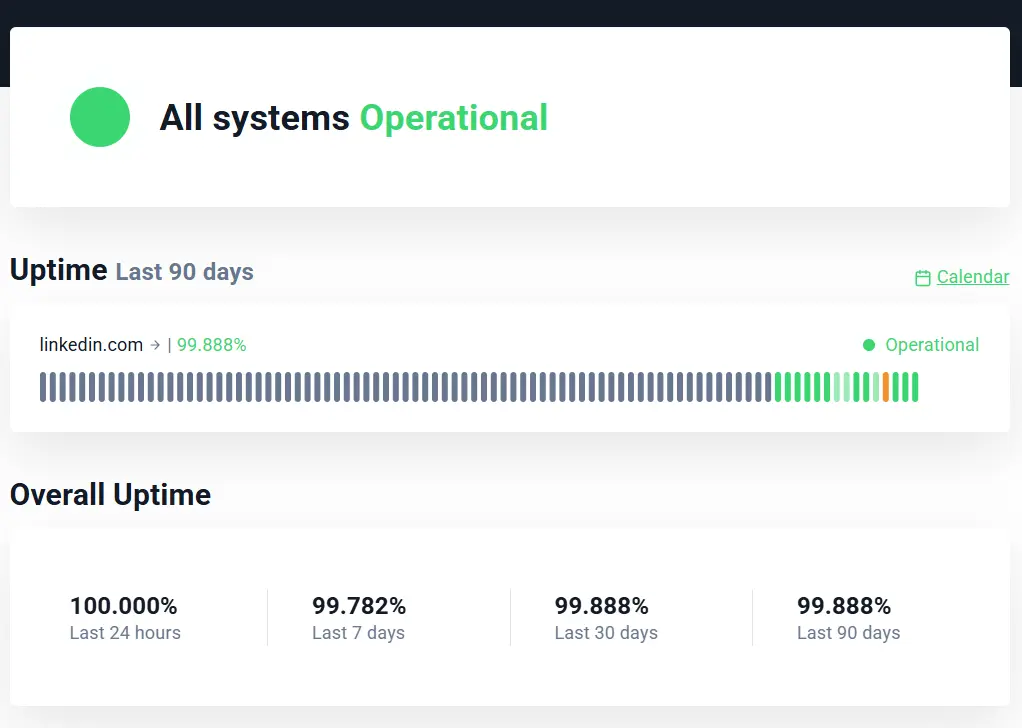Viewport: 1022px width, 728px height.
Task: Click the first gray bar in uptime chart
Action: [x=43, y=387]
